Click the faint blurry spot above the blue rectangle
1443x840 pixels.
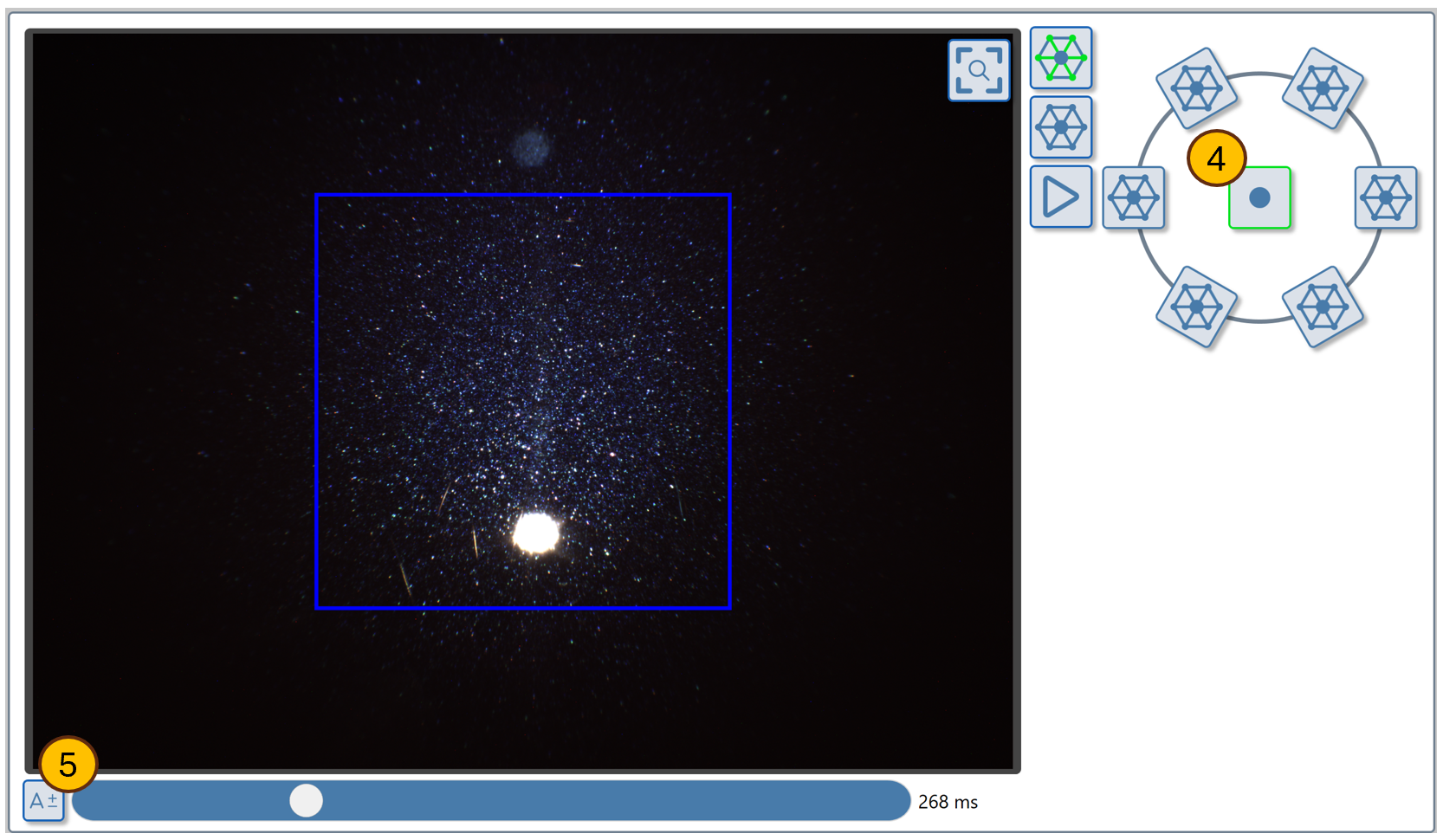click(x=529, y=148)
